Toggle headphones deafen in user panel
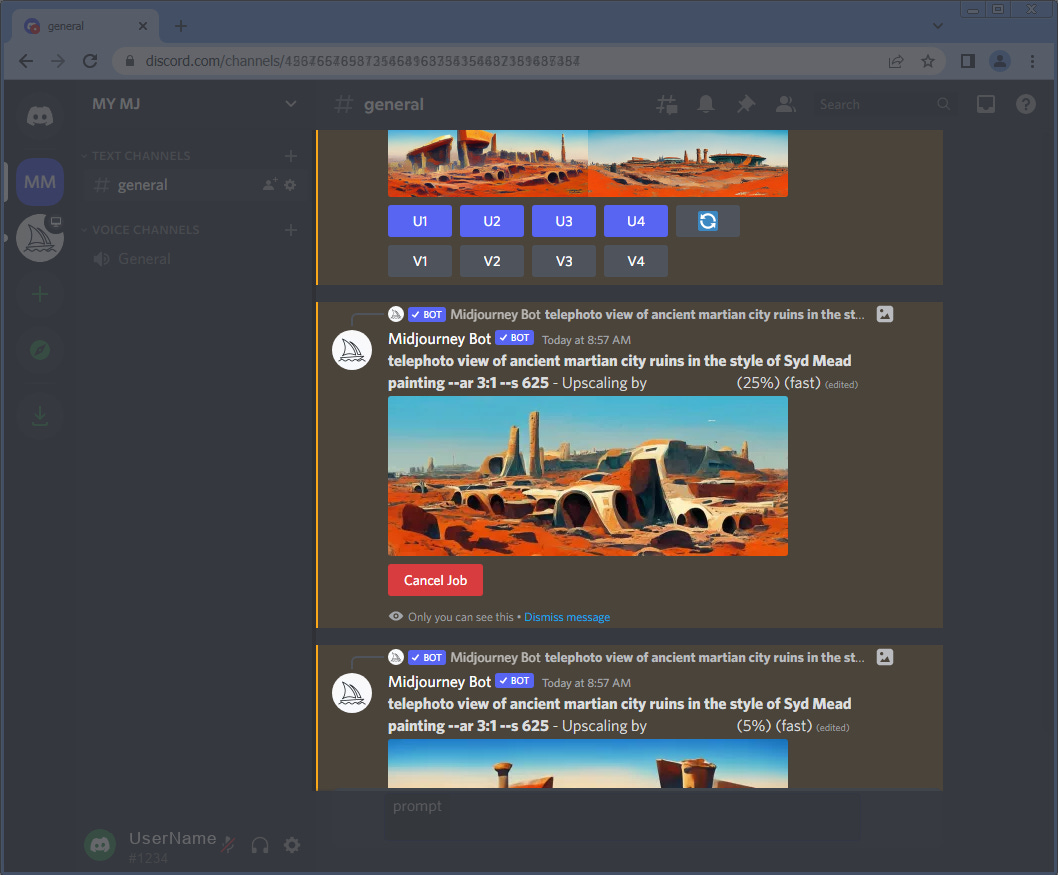Screen dimensions: 1058x875 pyautogui.click(x=260, y=845)
